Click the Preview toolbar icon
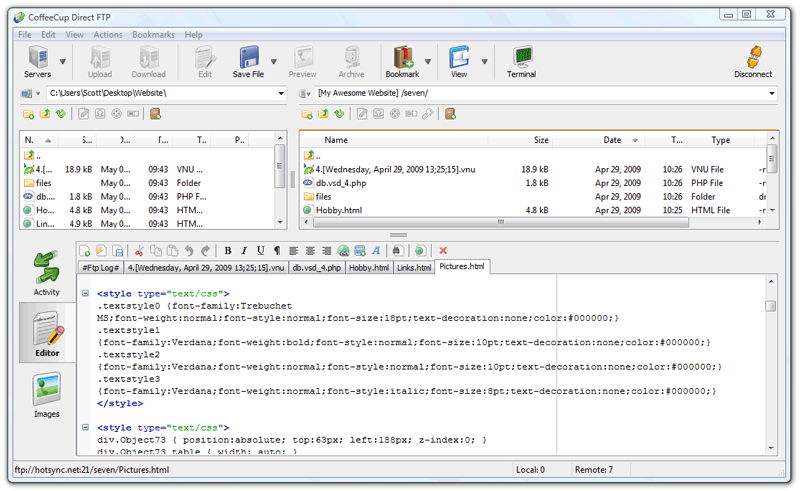The width and height of the screenshot is (800, 491). (x=303, y=62)
